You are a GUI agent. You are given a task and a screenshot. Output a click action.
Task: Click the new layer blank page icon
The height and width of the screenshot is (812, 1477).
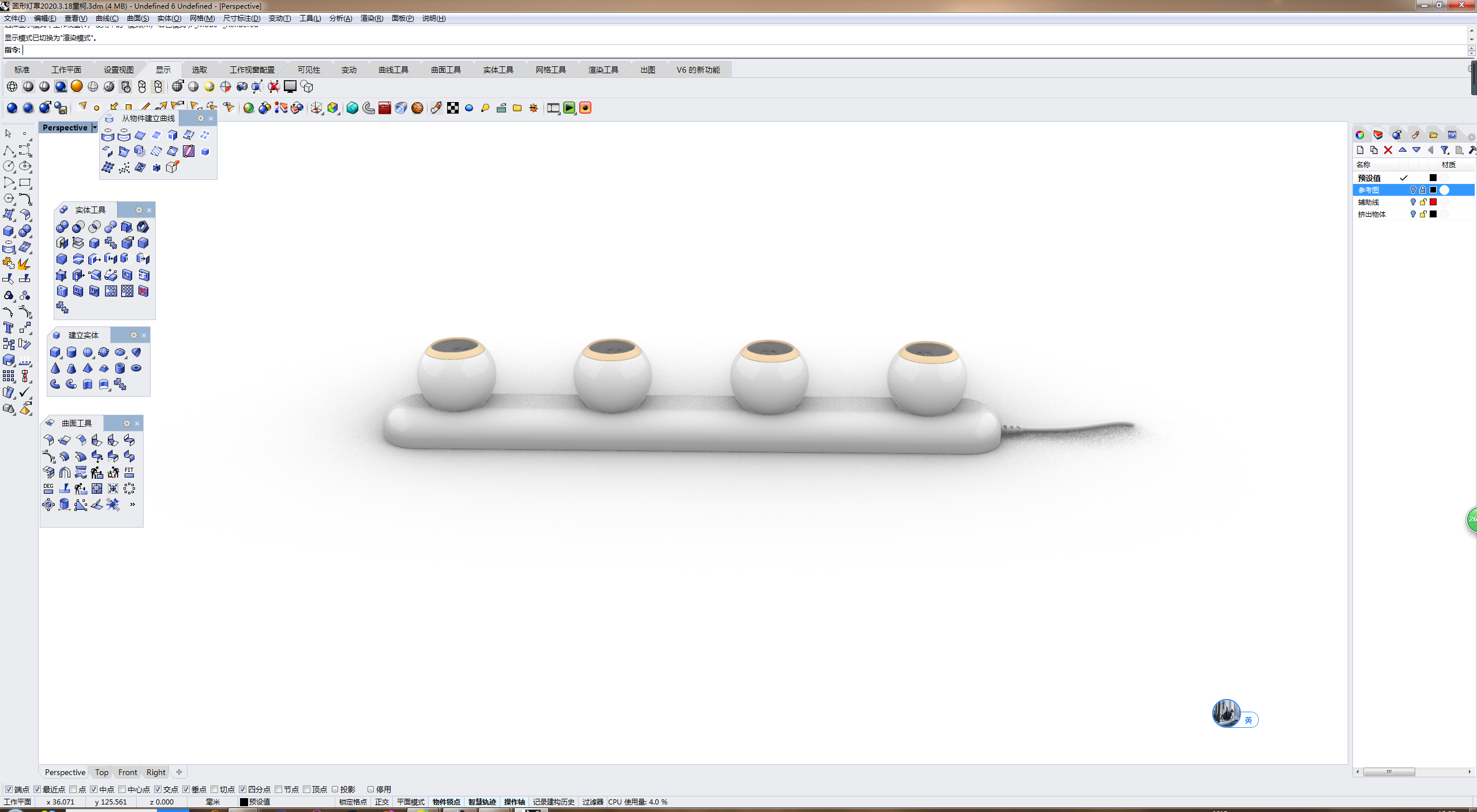coord(1360,151)
